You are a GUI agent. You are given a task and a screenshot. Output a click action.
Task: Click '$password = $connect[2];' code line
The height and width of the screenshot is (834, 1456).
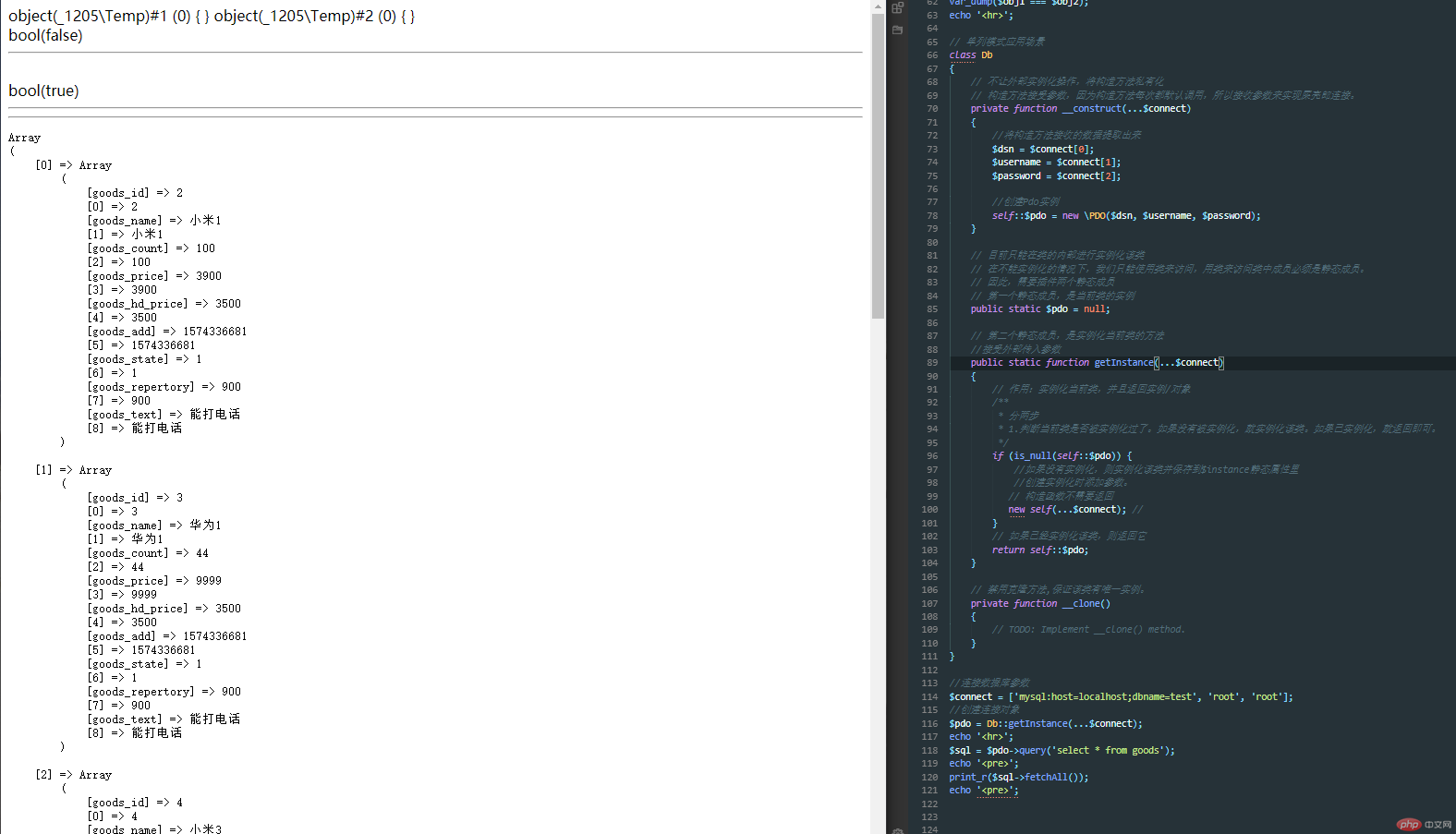(1056, 176)
